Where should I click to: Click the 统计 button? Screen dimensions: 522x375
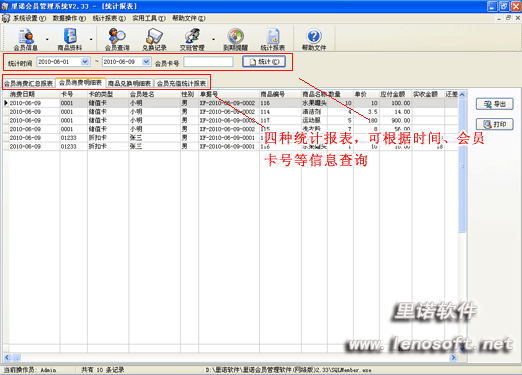264,62
